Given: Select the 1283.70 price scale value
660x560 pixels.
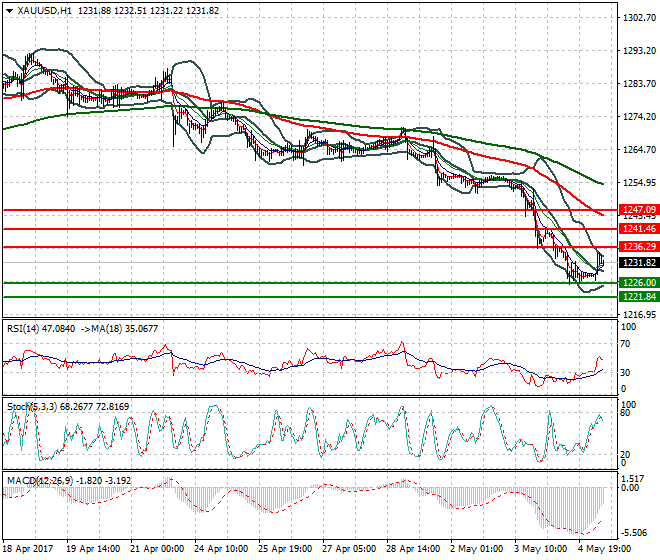Looking at the screenshot, I should [639, 84].
